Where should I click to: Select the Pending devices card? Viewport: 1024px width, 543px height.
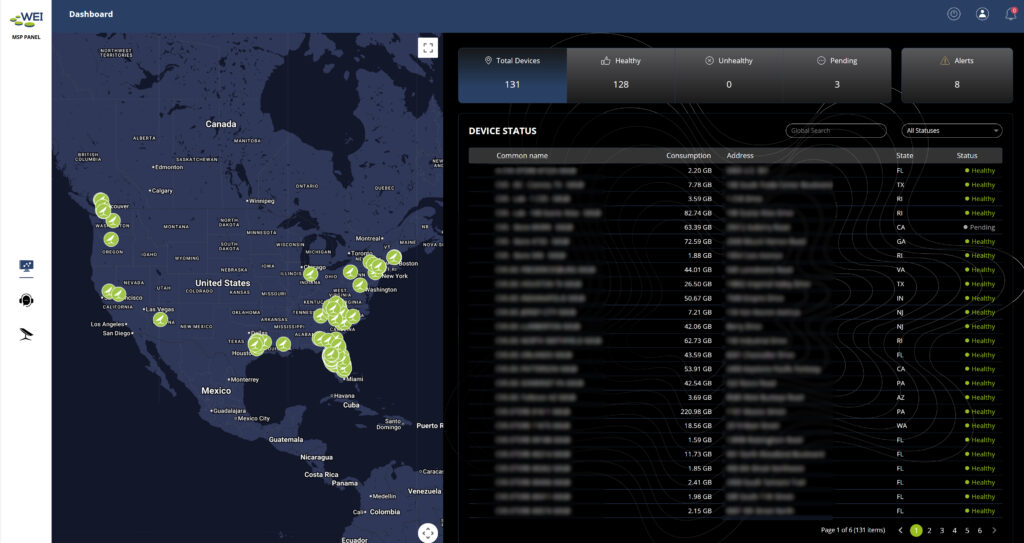pos(837,75)
